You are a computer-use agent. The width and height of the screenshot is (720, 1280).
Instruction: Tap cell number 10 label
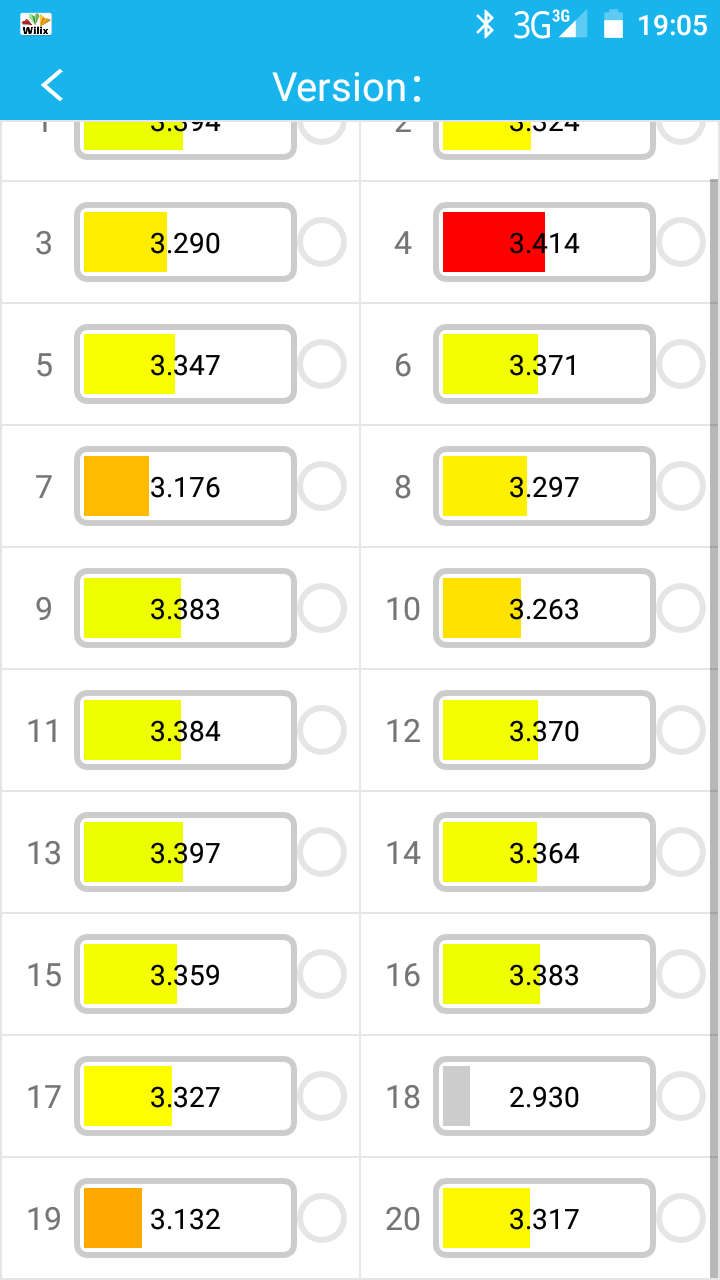click(x=403, y=609)
